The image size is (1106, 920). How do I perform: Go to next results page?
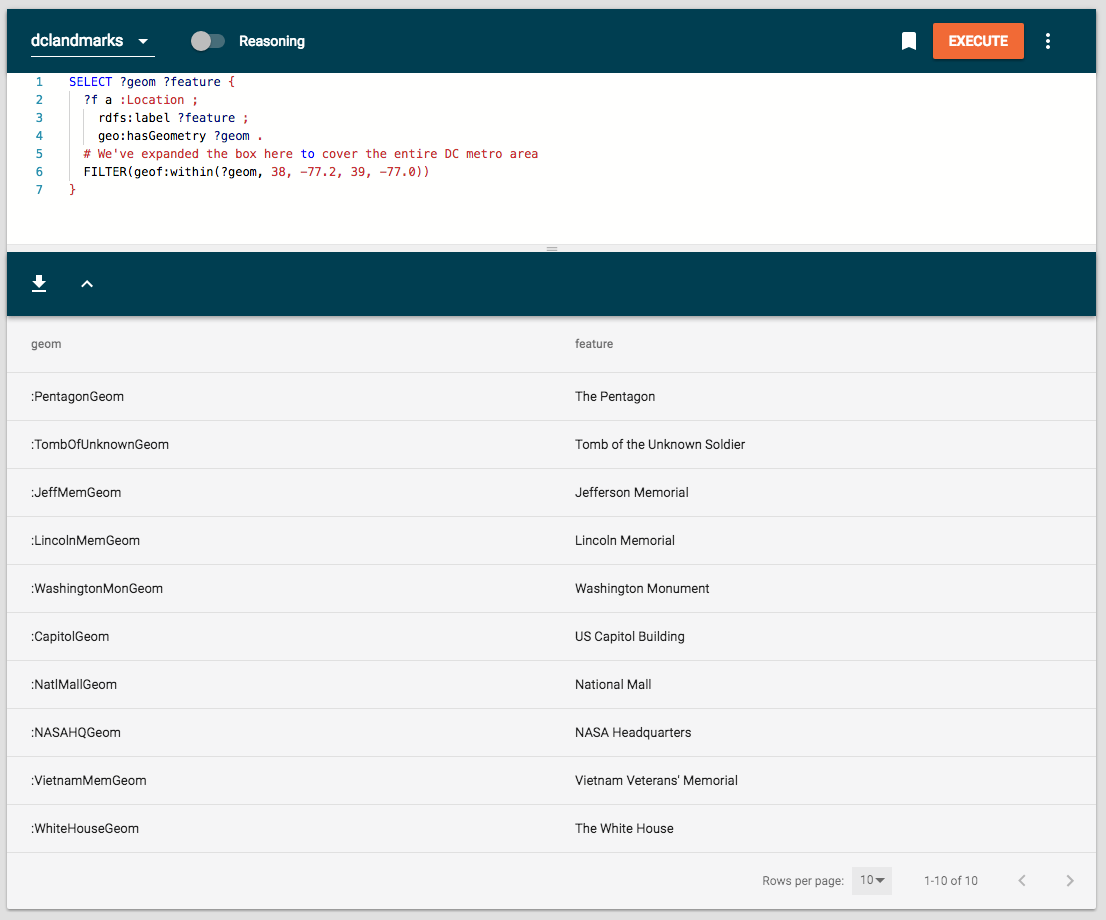click(1069, 880)
